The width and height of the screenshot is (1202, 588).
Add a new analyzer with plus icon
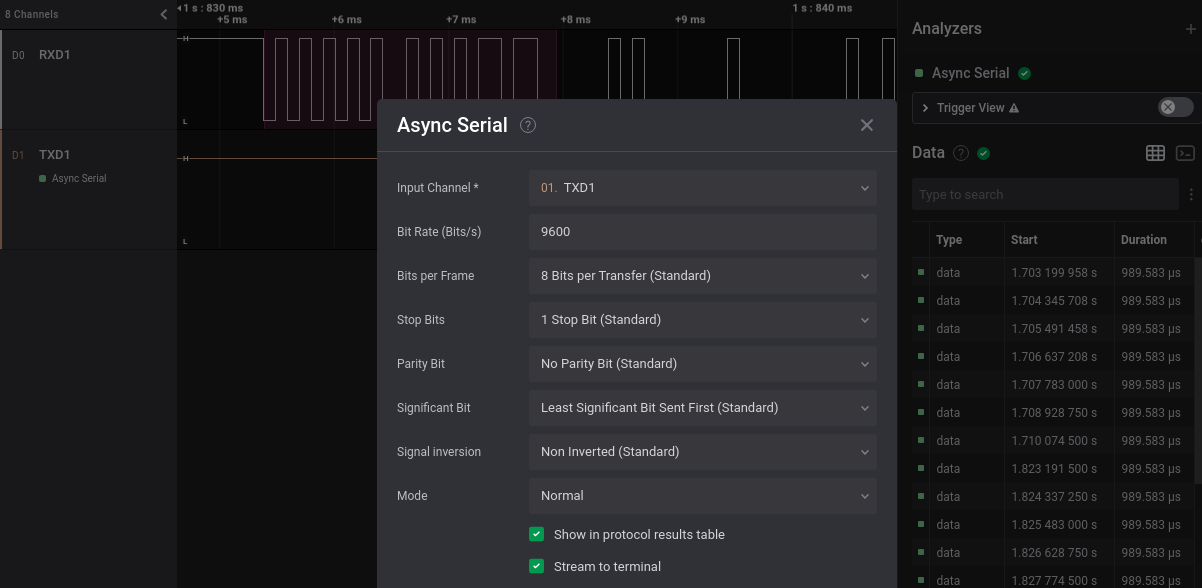(x=1190, y=29)
